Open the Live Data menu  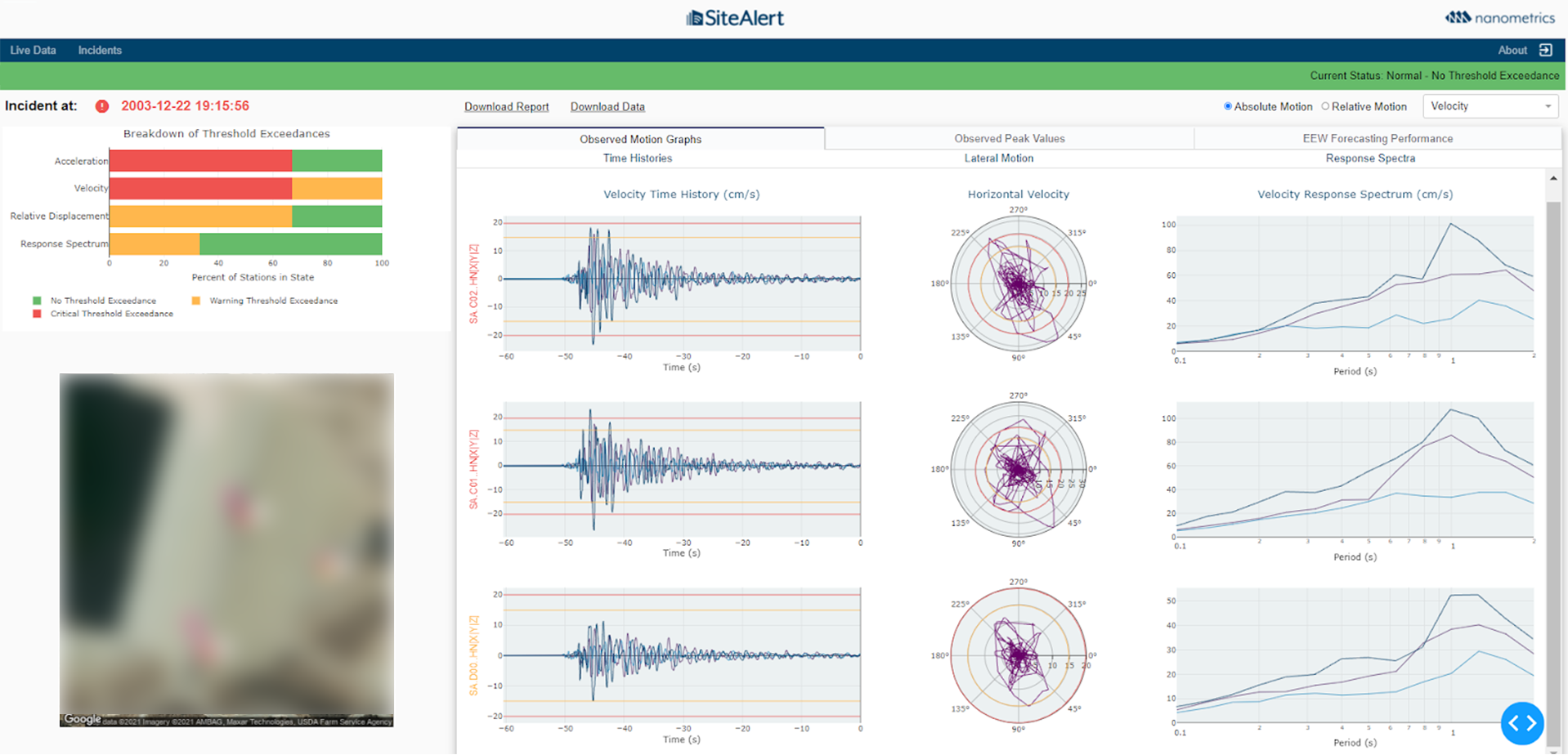click(x=32, y=50)
